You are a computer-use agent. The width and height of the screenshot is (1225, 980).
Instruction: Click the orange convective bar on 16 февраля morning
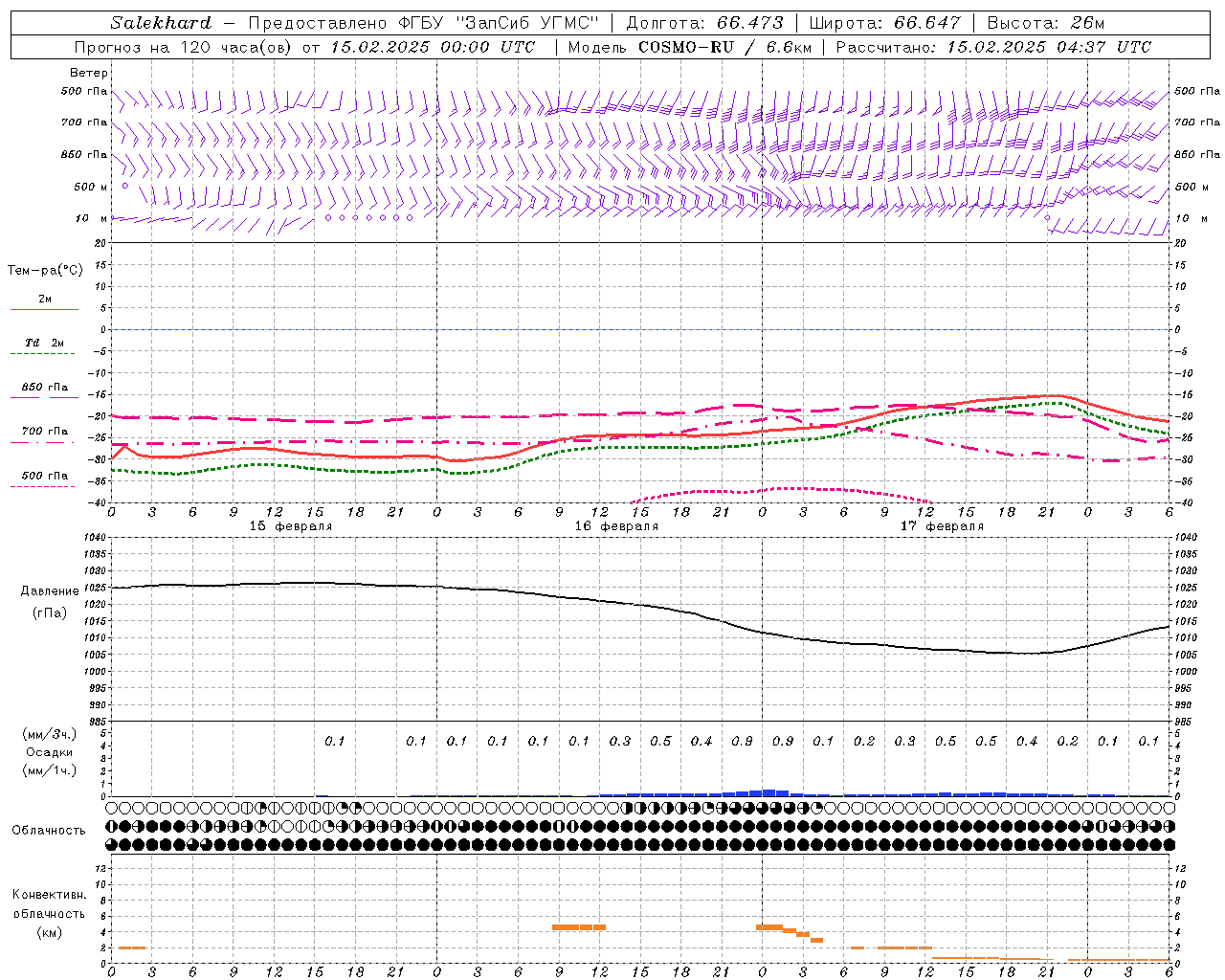(x=579, y=926)
